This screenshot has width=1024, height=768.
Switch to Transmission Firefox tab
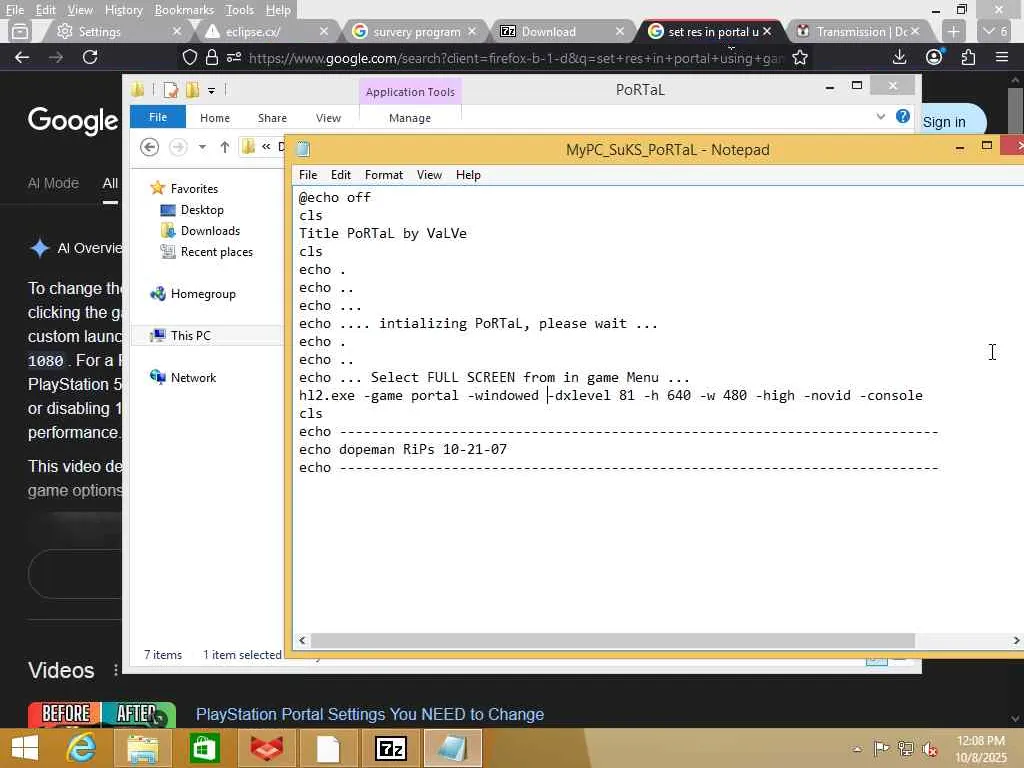coord(861,31)
